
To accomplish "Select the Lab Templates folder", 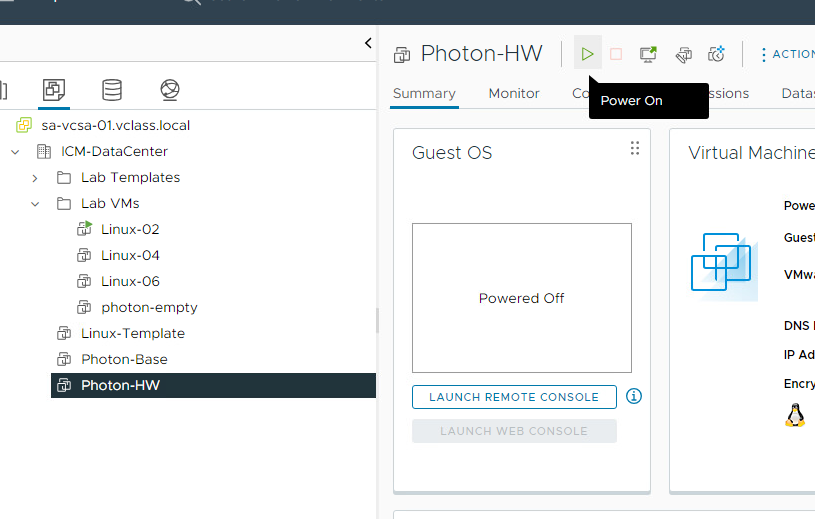I will [130, 177].
